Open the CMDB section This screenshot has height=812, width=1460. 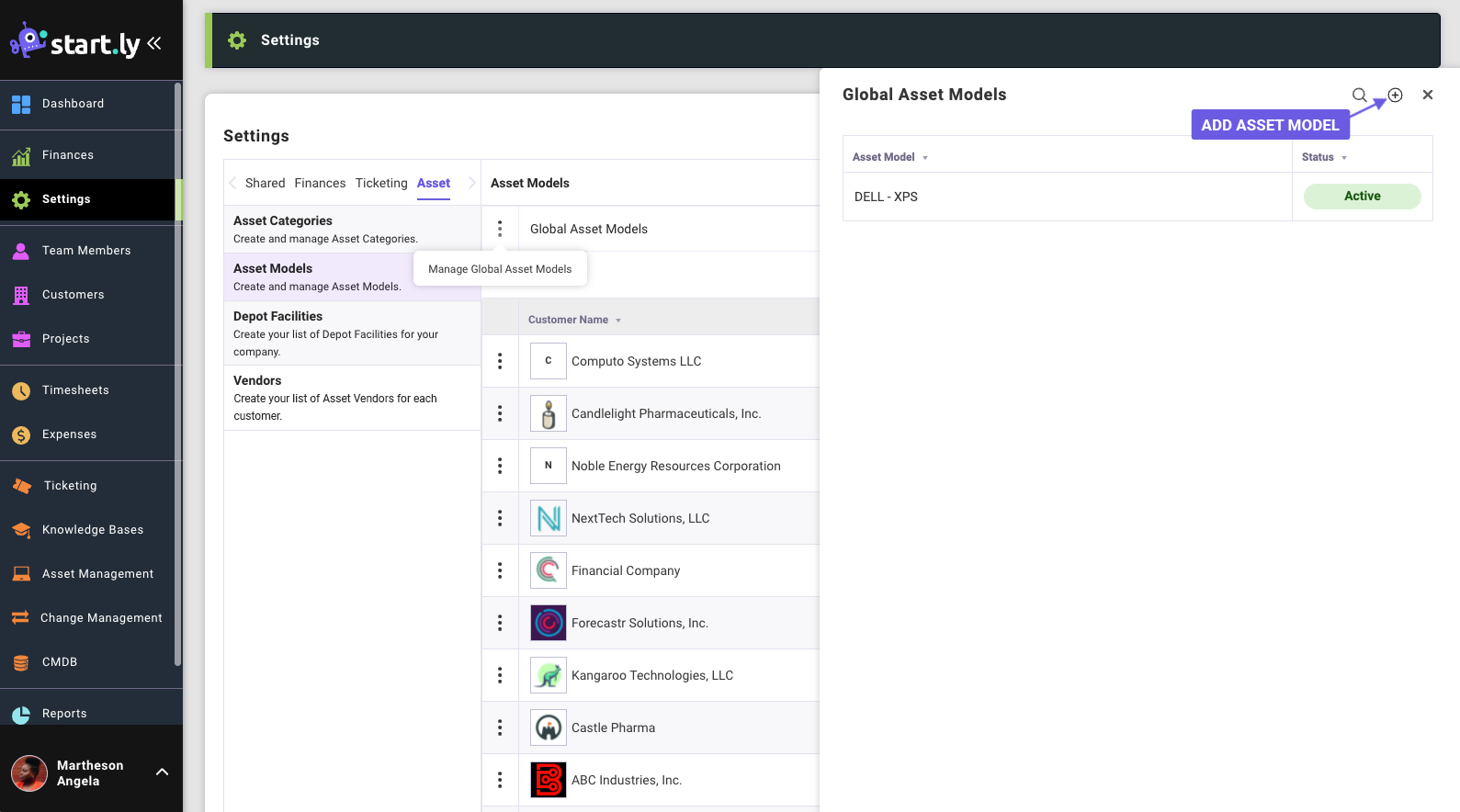pyautogui.click(x=59, y=662)
